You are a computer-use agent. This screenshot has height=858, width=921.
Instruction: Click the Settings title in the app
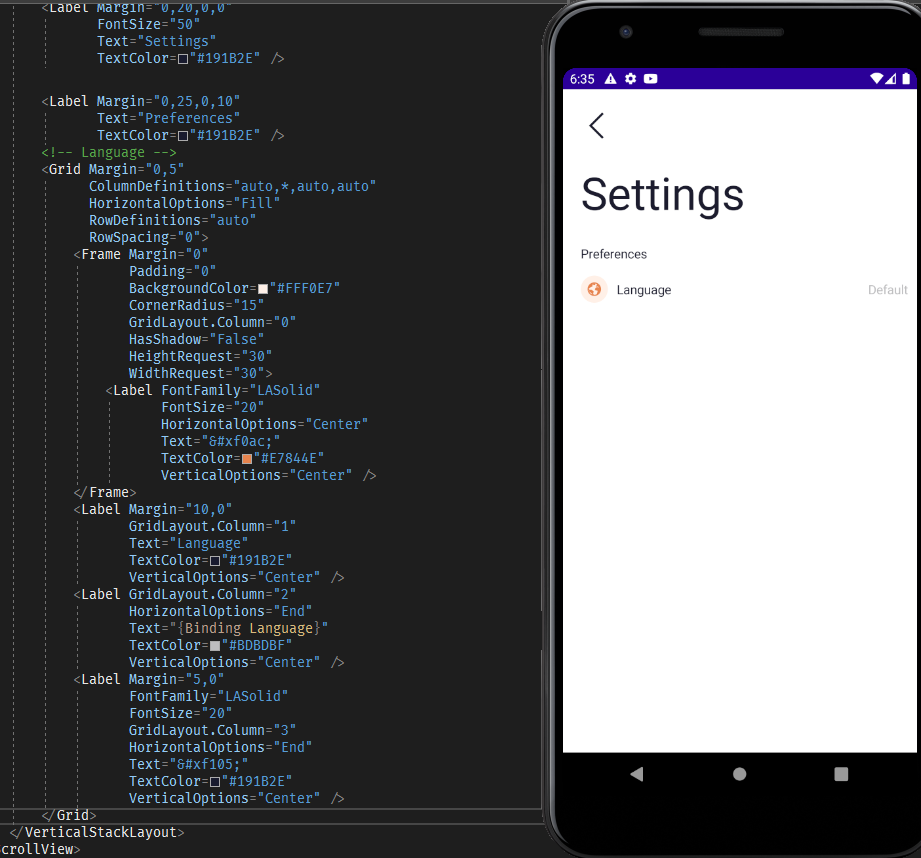click(x=662, y=197)
